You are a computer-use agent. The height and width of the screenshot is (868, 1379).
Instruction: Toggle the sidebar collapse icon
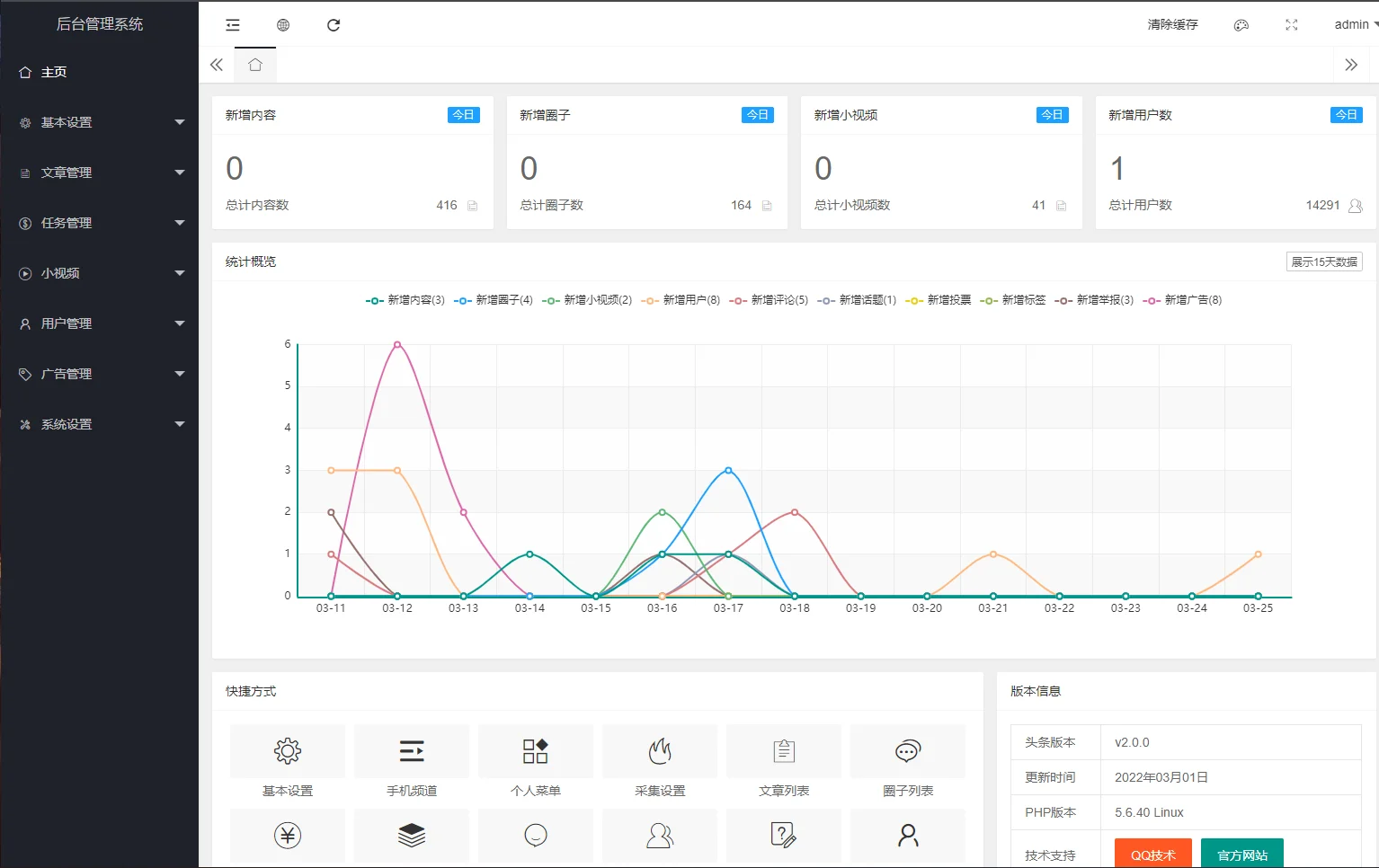point(233,24)
